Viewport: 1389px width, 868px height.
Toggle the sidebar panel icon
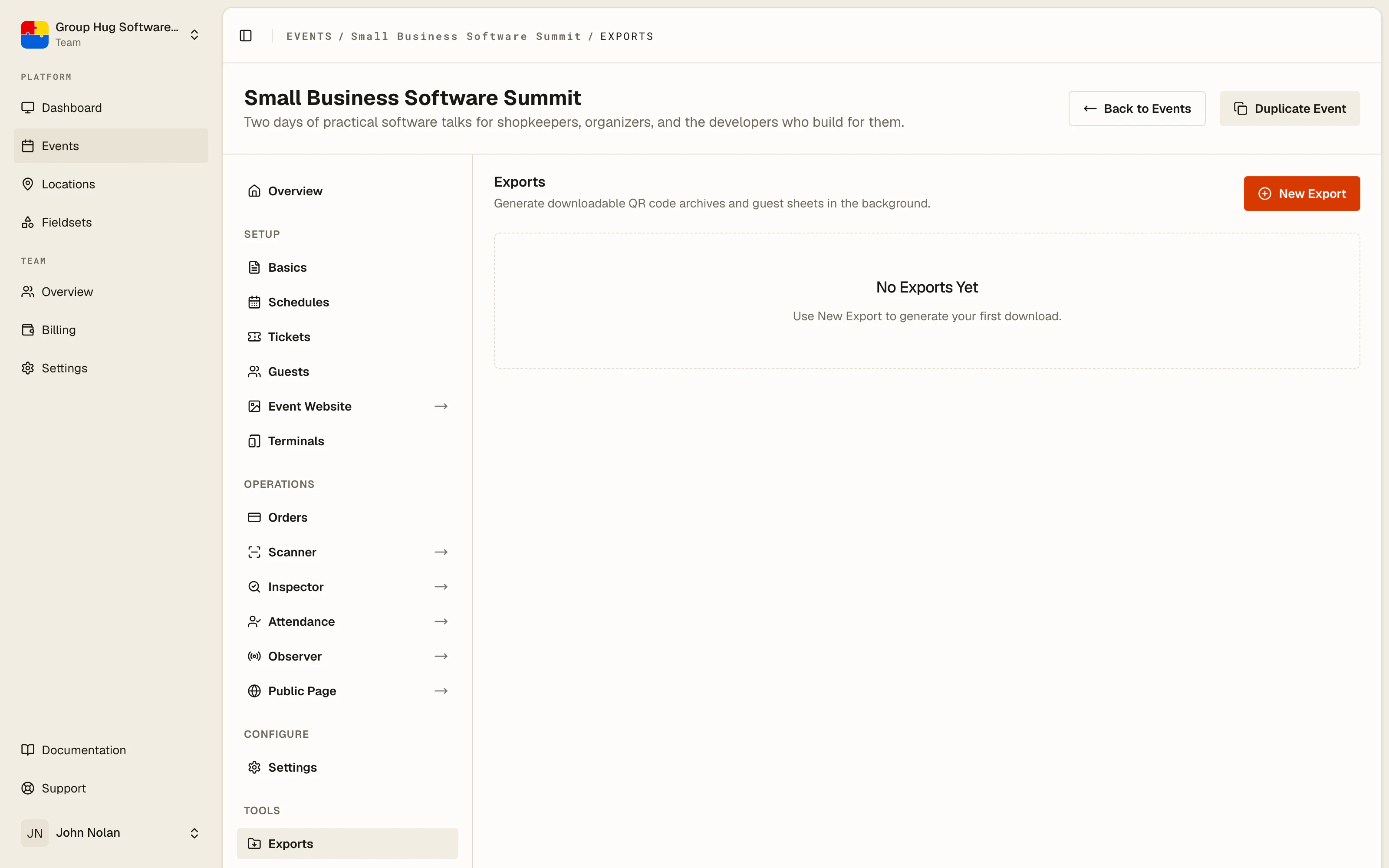[246, 36]
